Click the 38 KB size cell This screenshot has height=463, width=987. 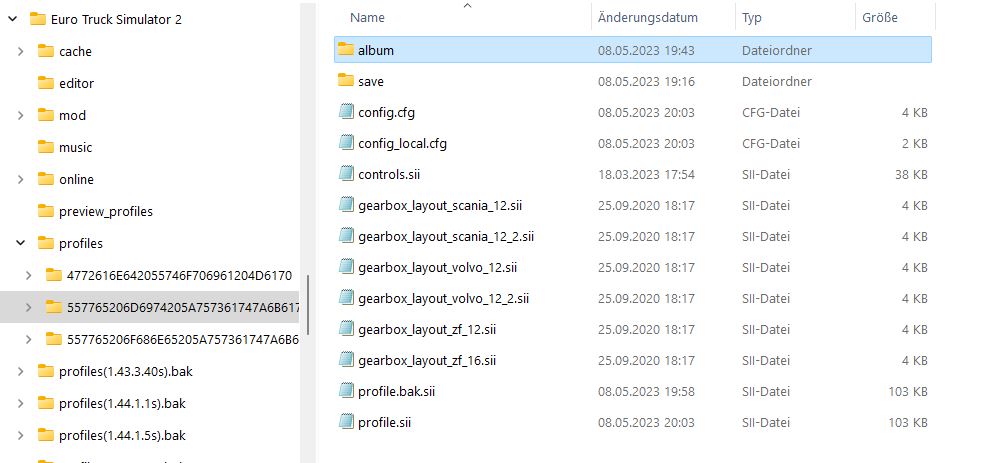(911, 174)
